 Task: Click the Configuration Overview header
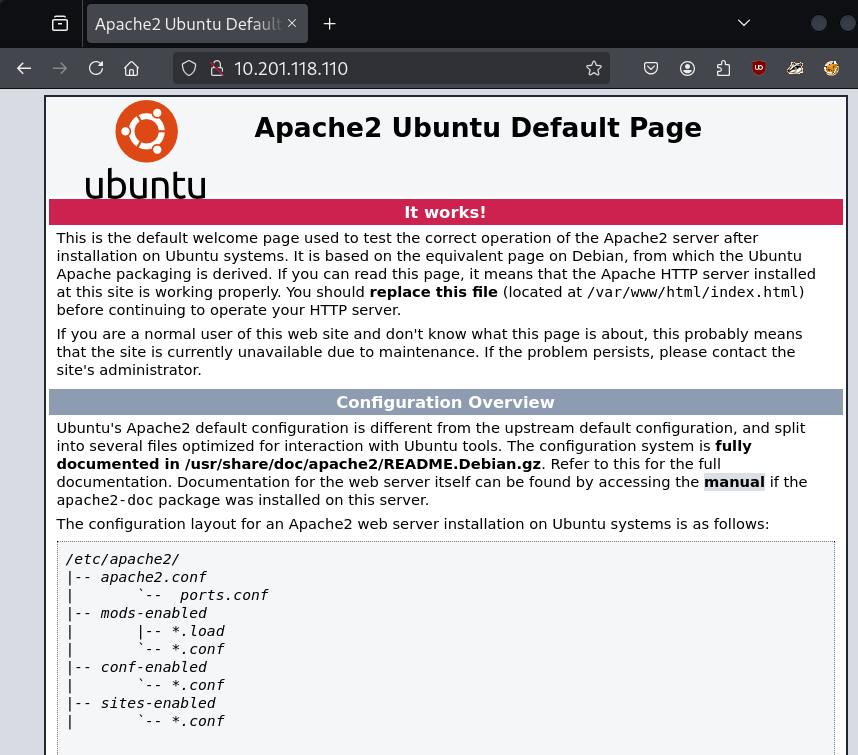click(445, 402)
